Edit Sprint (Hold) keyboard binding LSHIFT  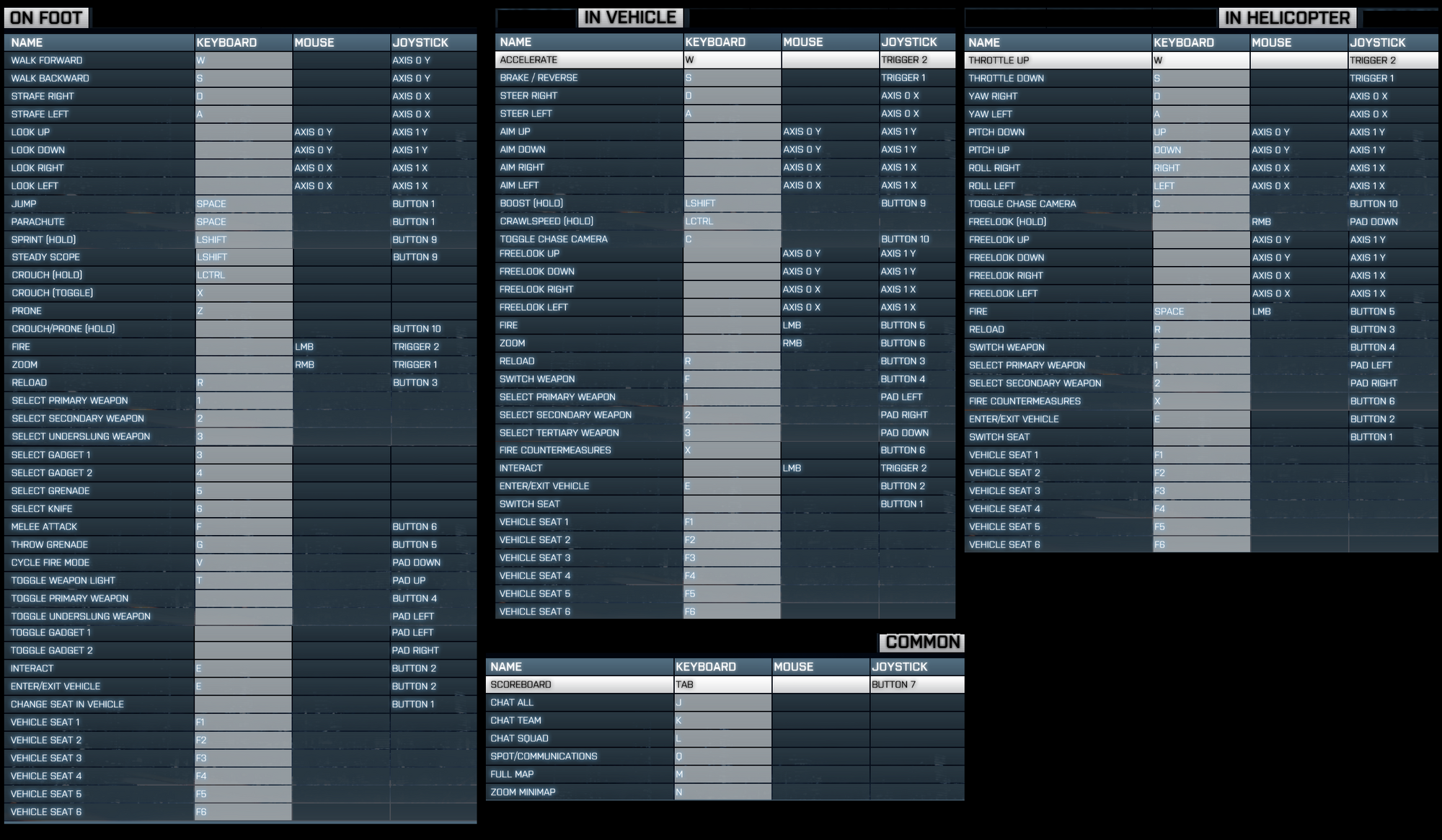[x=243, y=240]
